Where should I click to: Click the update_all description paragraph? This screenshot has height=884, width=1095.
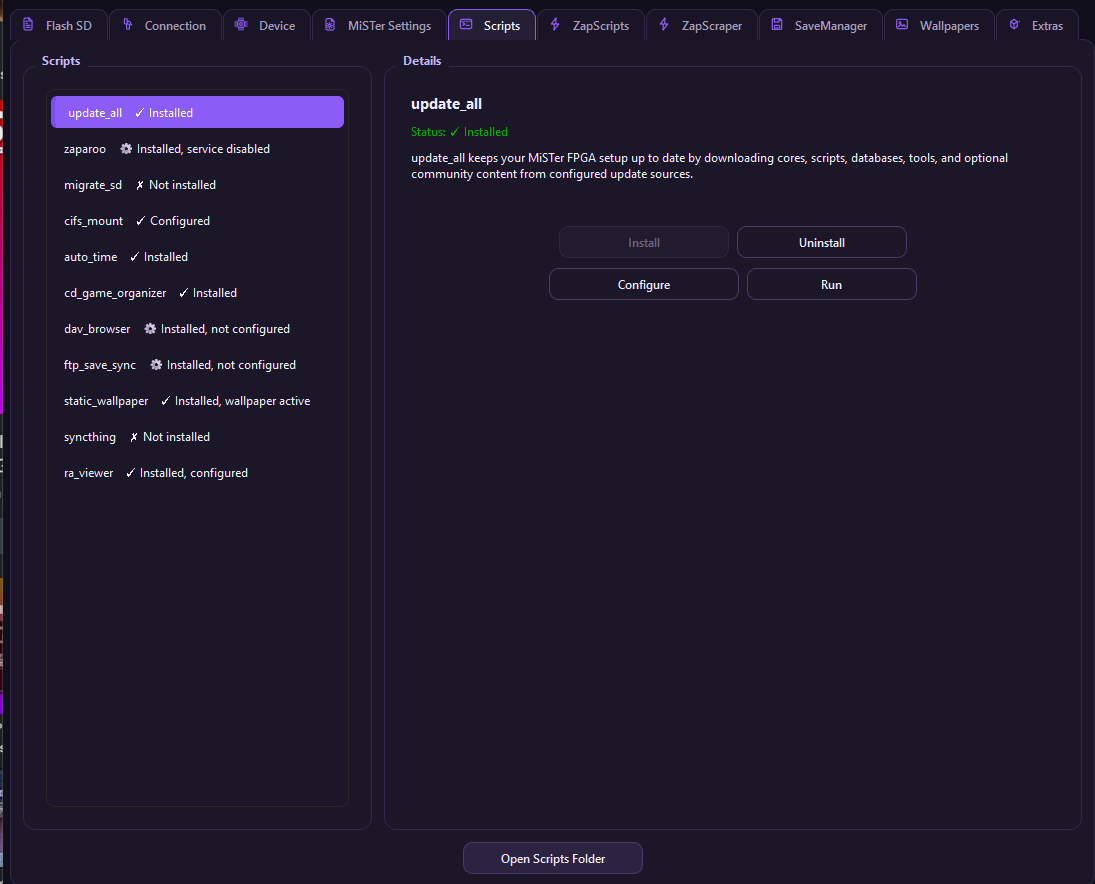point(710,166)
